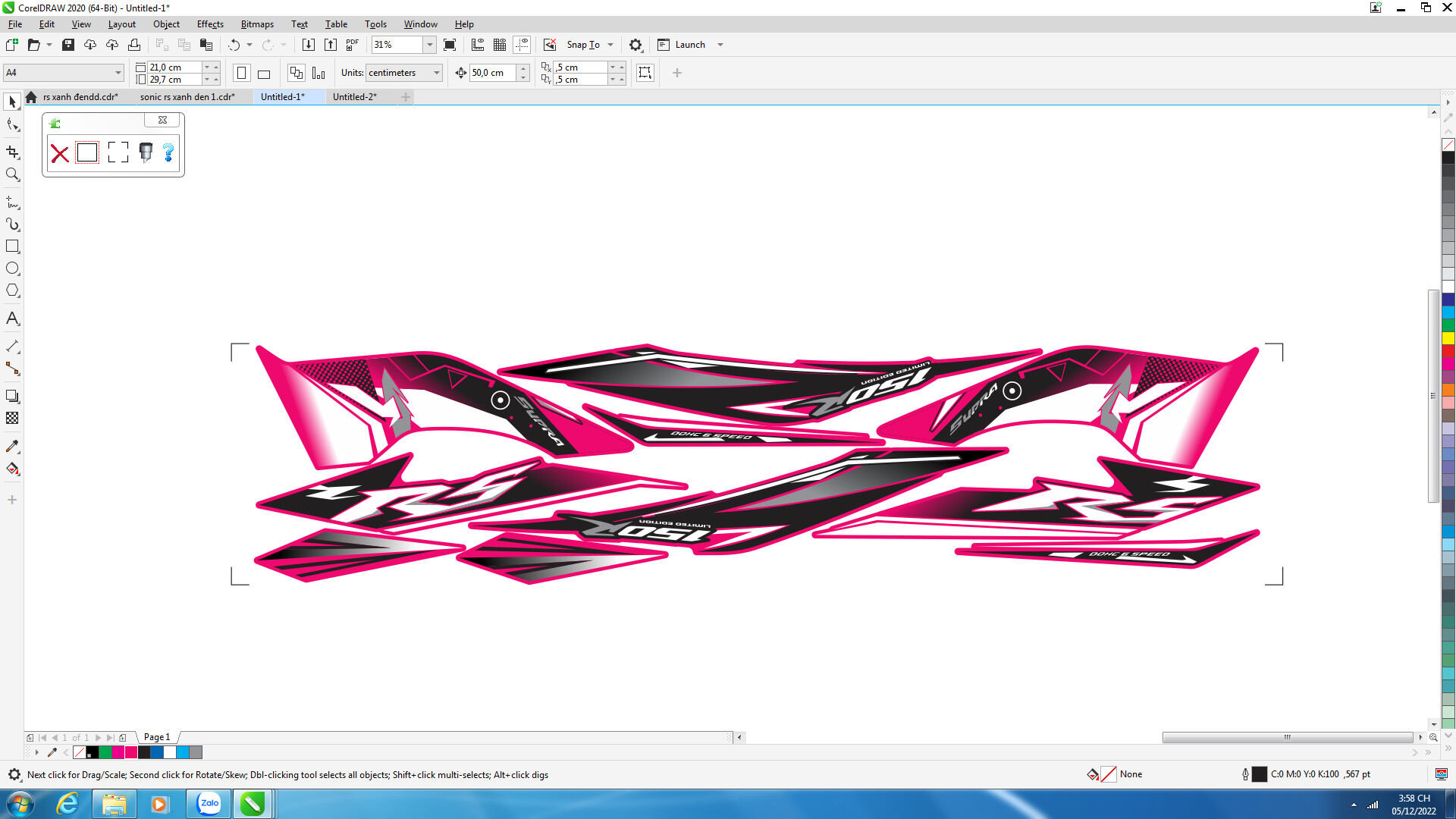1456x819 pixels.
Task: Expand the Open button dropdown arrow
Action: 49,45
